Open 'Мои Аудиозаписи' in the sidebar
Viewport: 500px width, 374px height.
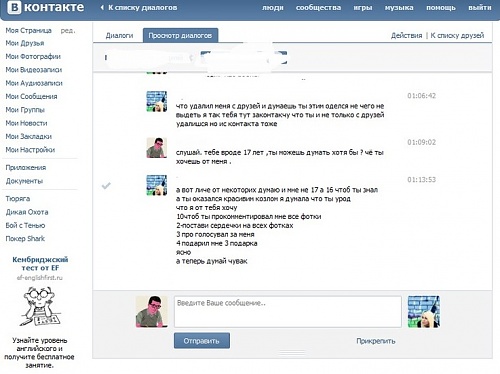point(34,83)
